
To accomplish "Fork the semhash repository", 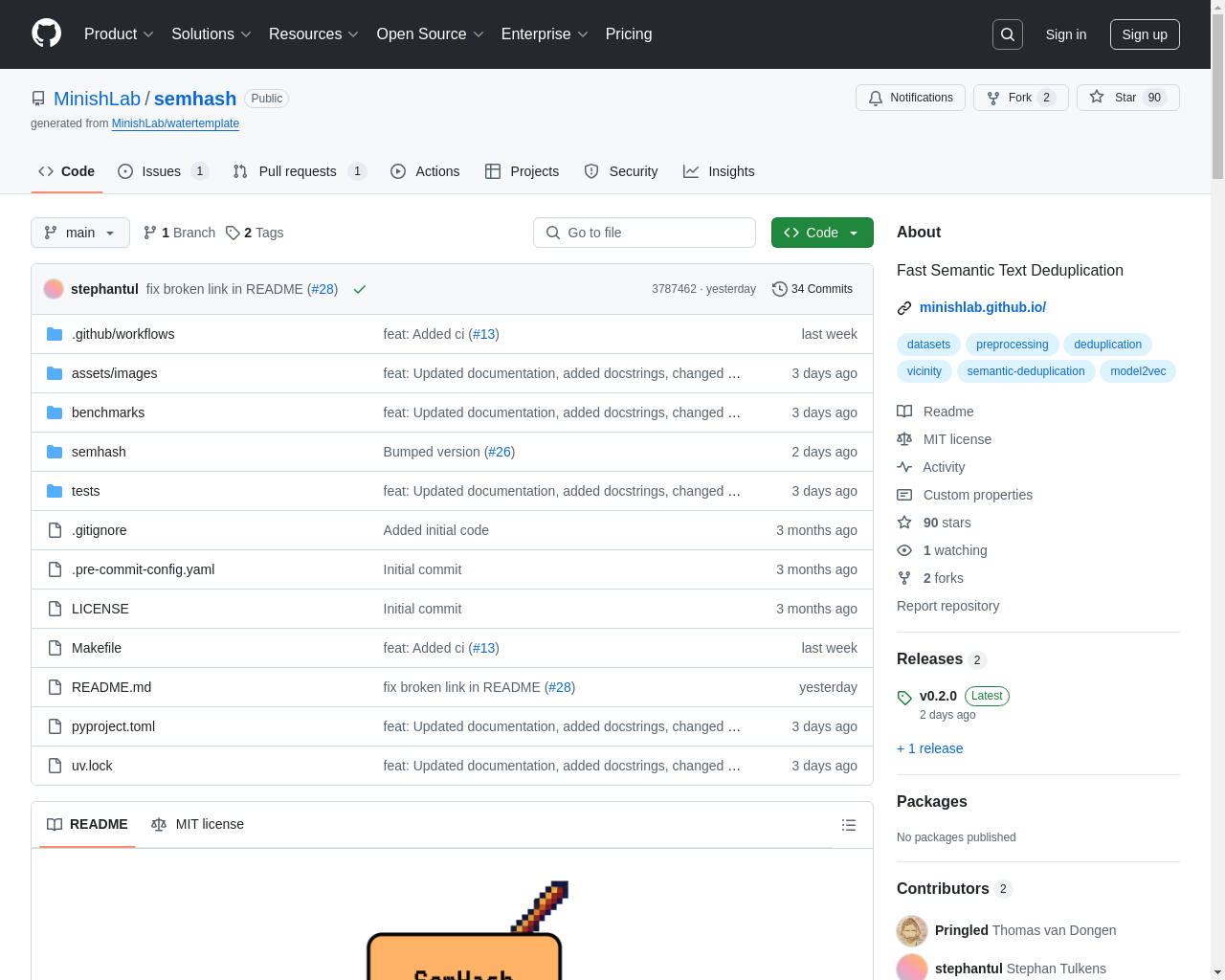I will click(x=1020, y=98).
